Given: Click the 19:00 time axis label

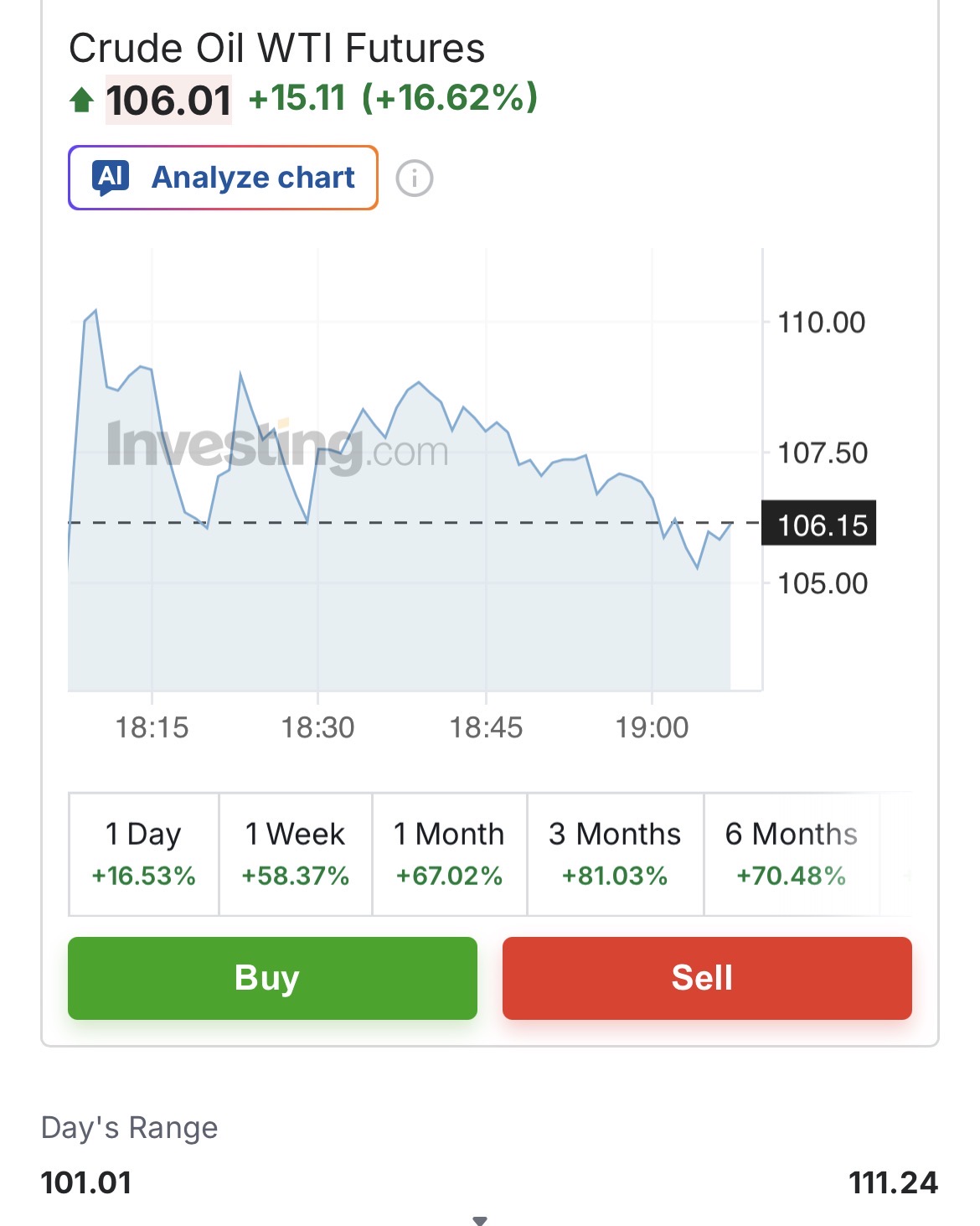Looking at the screenshot, I should coord(652,727).
